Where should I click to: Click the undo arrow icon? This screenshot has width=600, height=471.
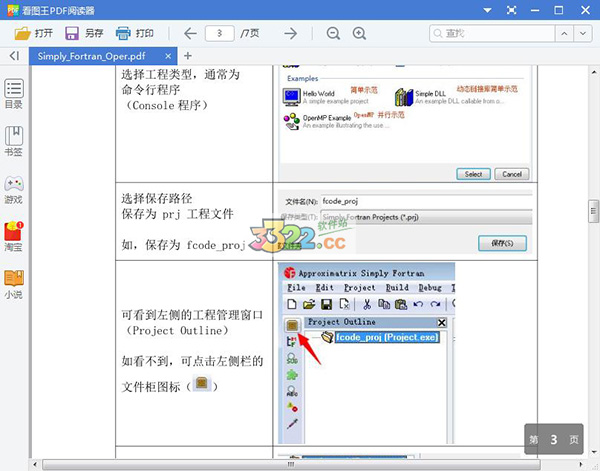pos(418,304)
